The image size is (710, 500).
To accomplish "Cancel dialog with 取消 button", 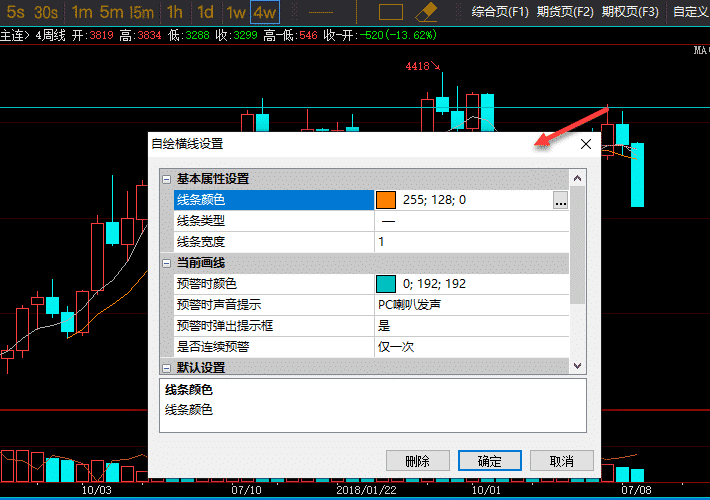I will pyautogui.click(x=561, y=461).
